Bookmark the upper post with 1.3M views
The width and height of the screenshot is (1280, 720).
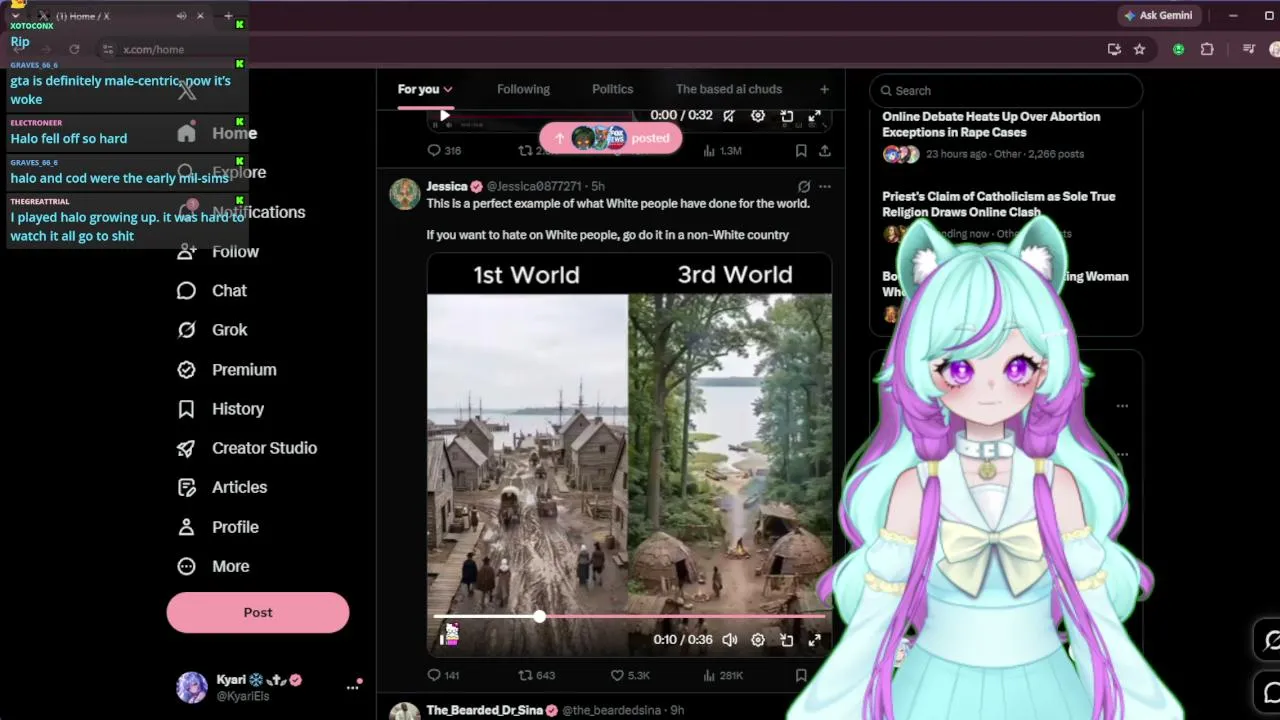coord(801,151)
